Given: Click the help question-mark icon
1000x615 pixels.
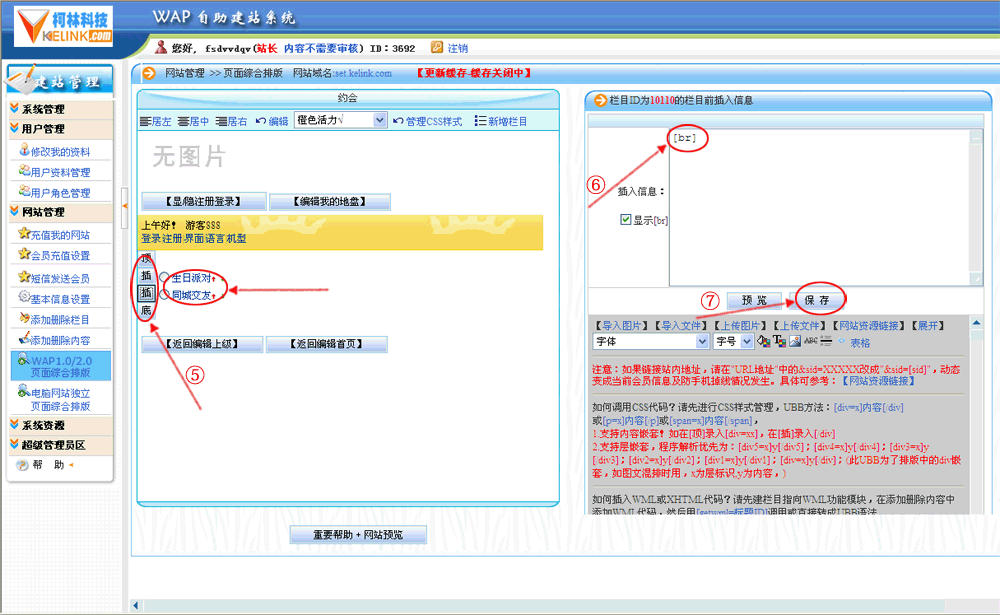Looking at the screenshot, I should coord(22,465).
